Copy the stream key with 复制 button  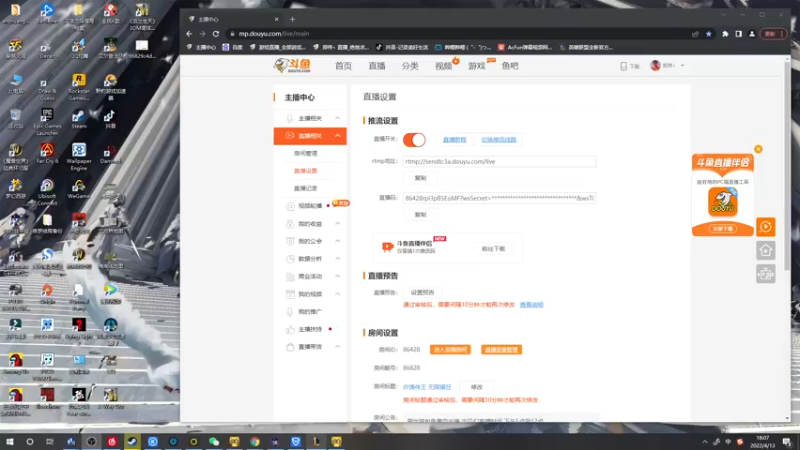(x=420, y=215)
